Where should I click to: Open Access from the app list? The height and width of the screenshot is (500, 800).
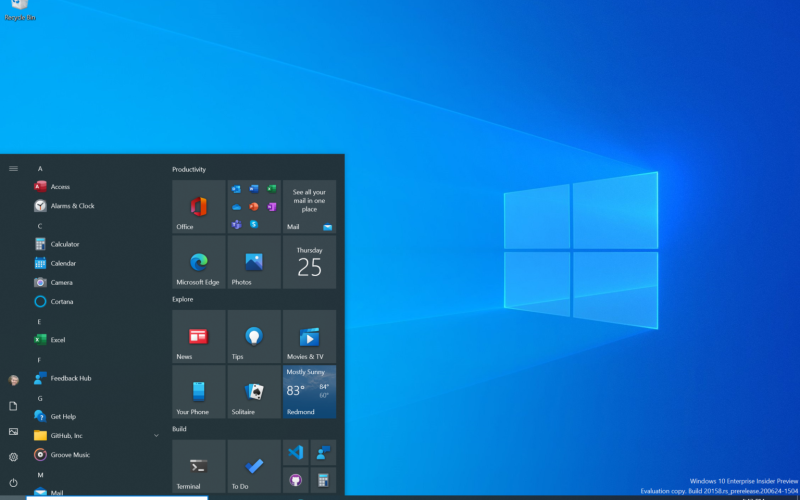pyautogui.click(x=97, y=187)
